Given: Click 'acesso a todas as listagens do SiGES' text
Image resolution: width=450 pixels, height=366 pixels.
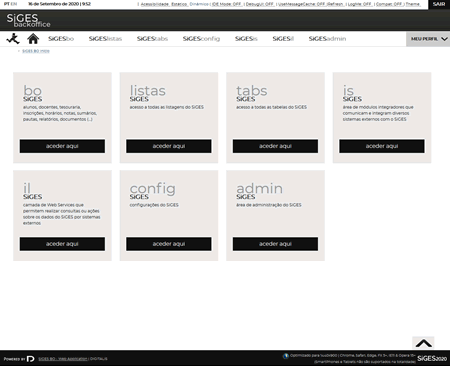Looking at the screenshot, I should (x=167, y=107).
